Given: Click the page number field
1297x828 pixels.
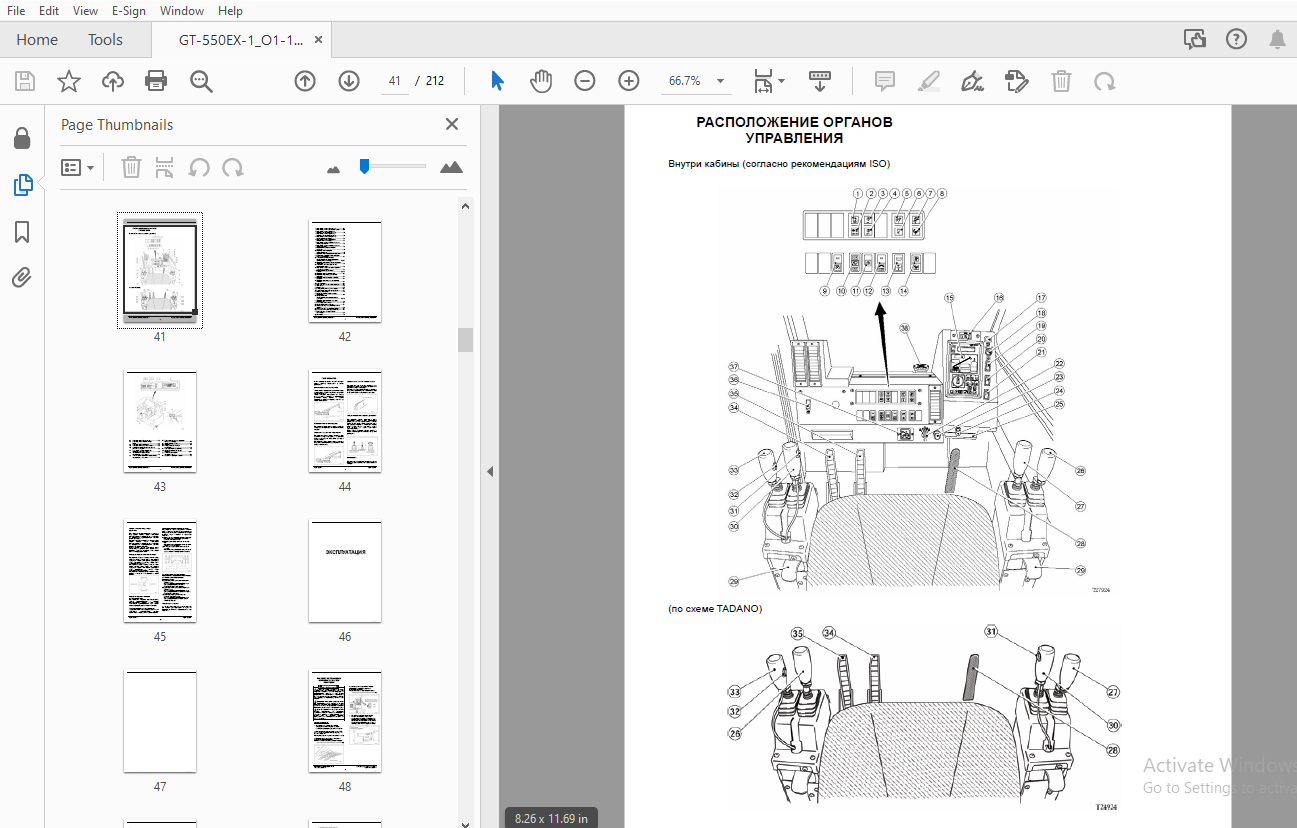Looking at the screenshot, I should pyautogui.click(x=395, y=81).
